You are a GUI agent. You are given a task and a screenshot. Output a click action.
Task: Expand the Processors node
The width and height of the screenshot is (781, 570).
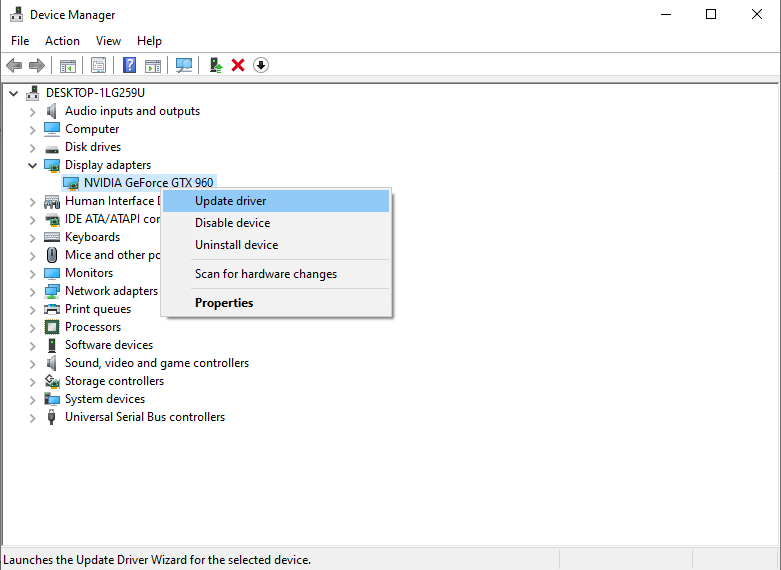click(x=32, y=328)
